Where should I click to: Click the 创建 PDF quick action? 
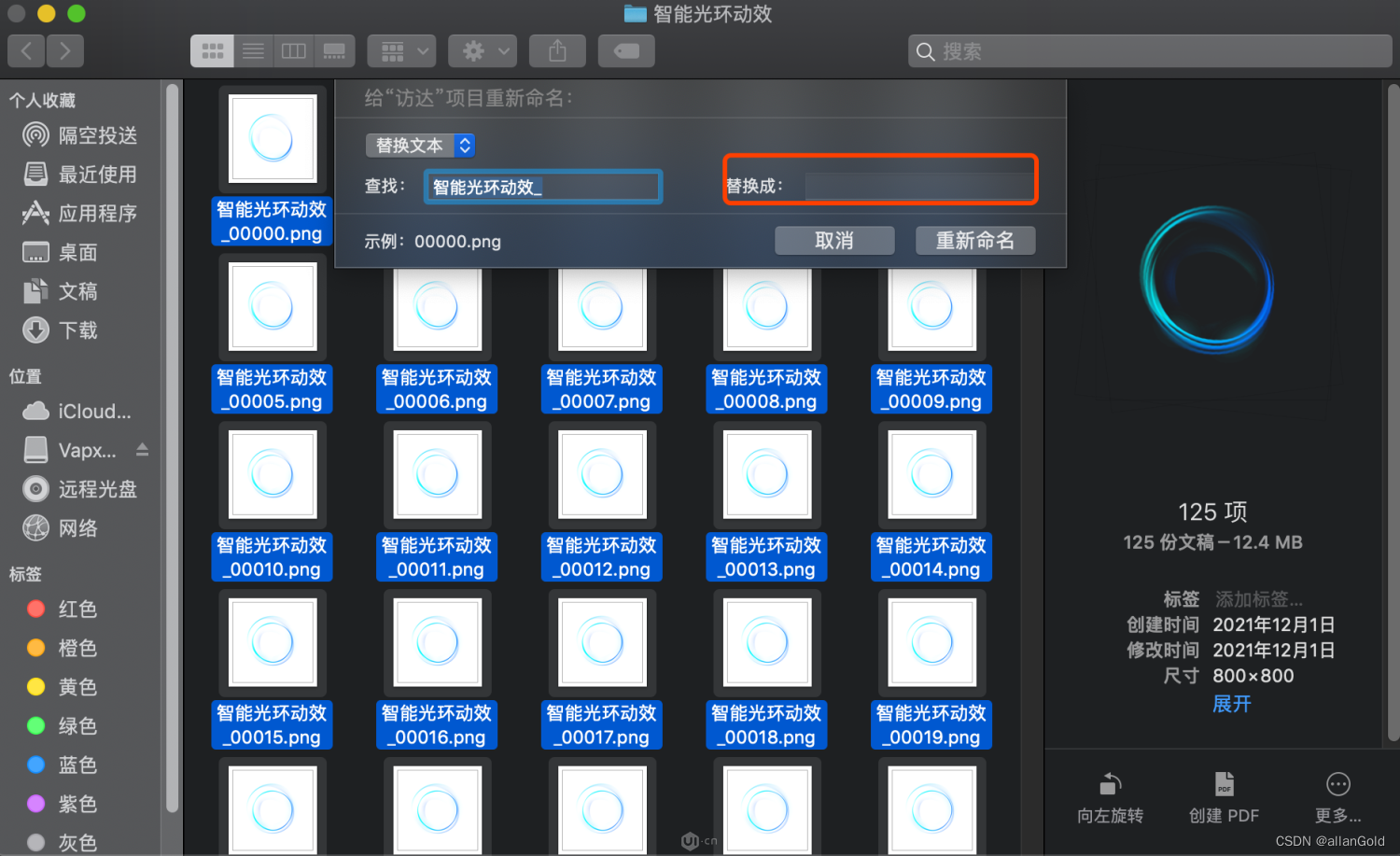click(1224, 793)
